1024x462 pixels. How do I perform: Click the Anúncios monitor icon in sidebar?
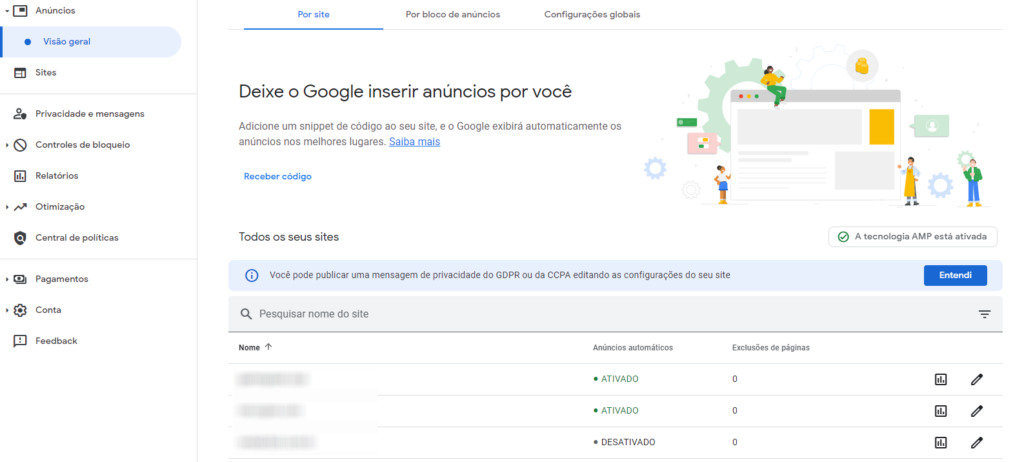pos(20,10)
